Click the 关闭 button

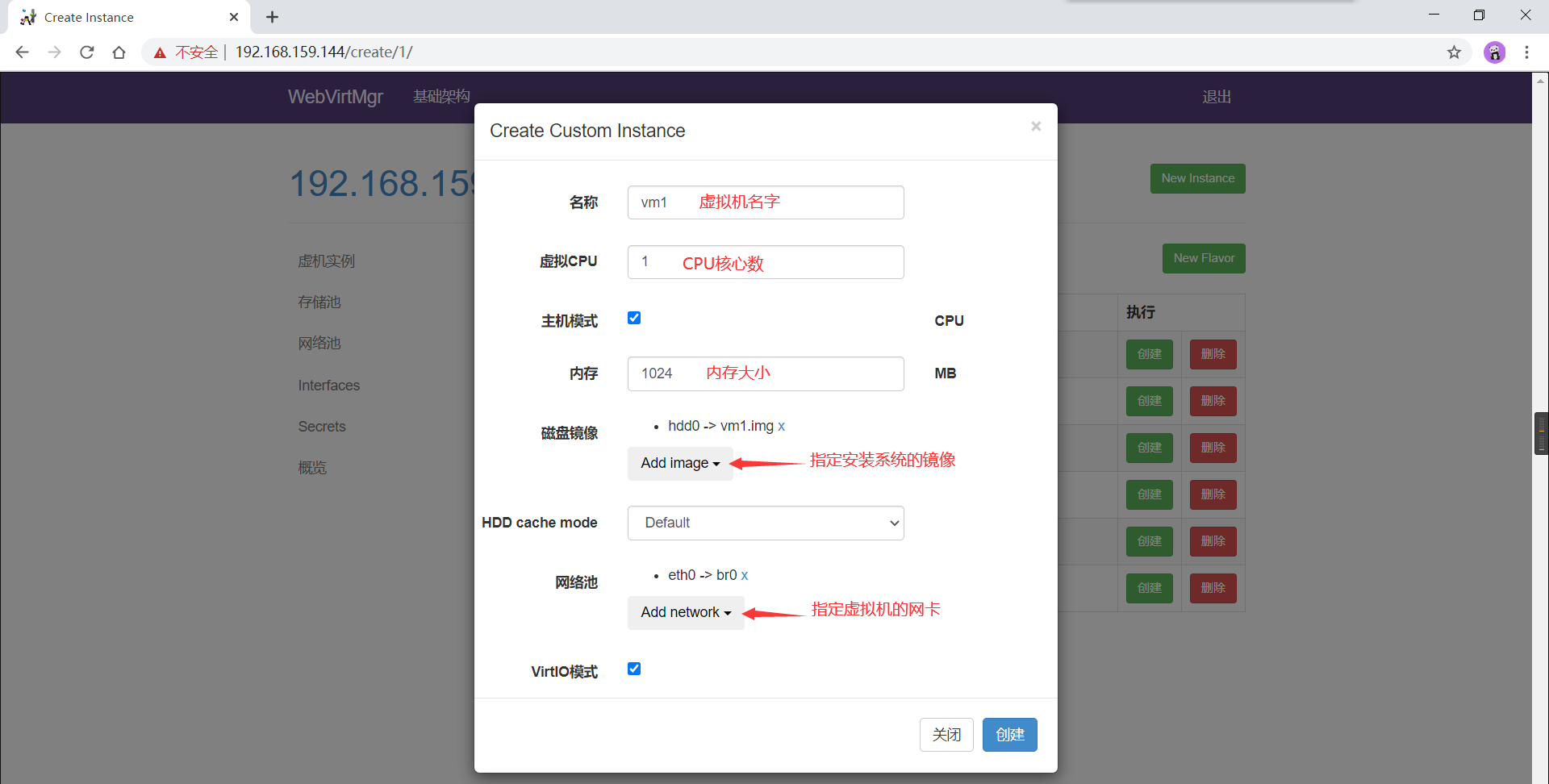click(946, 735)
